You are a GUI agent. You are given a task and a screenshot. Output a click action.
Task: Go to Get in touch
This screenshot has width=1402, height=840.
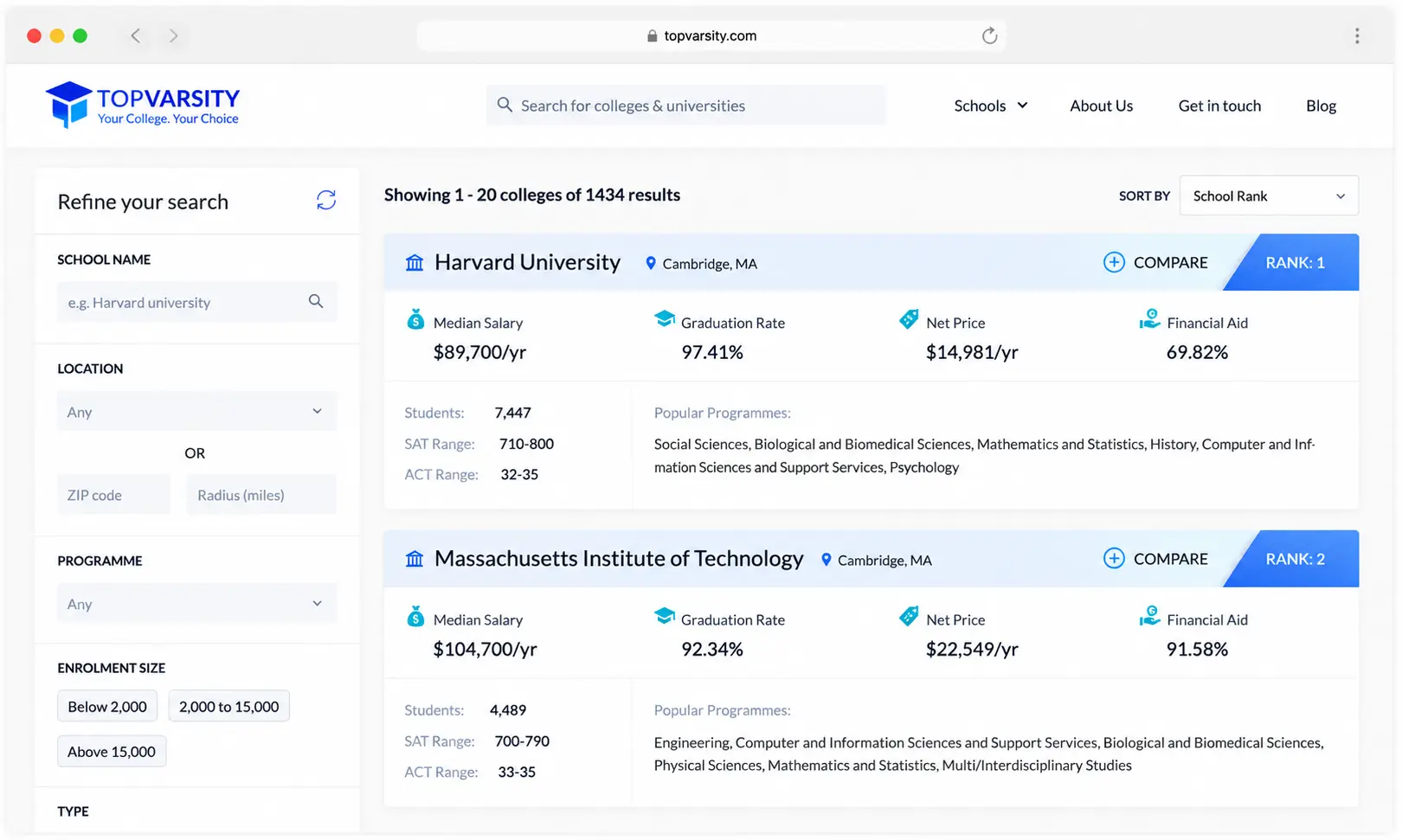[1219, 106]
